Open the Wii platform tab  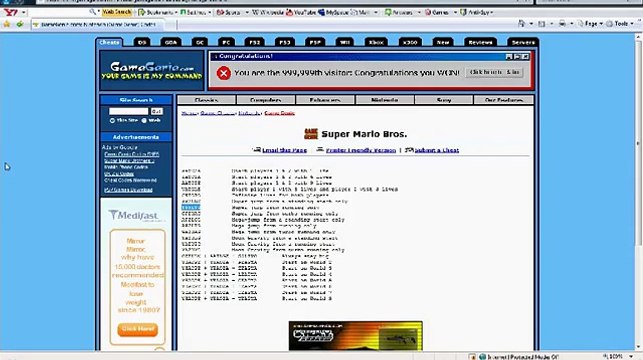344,42
